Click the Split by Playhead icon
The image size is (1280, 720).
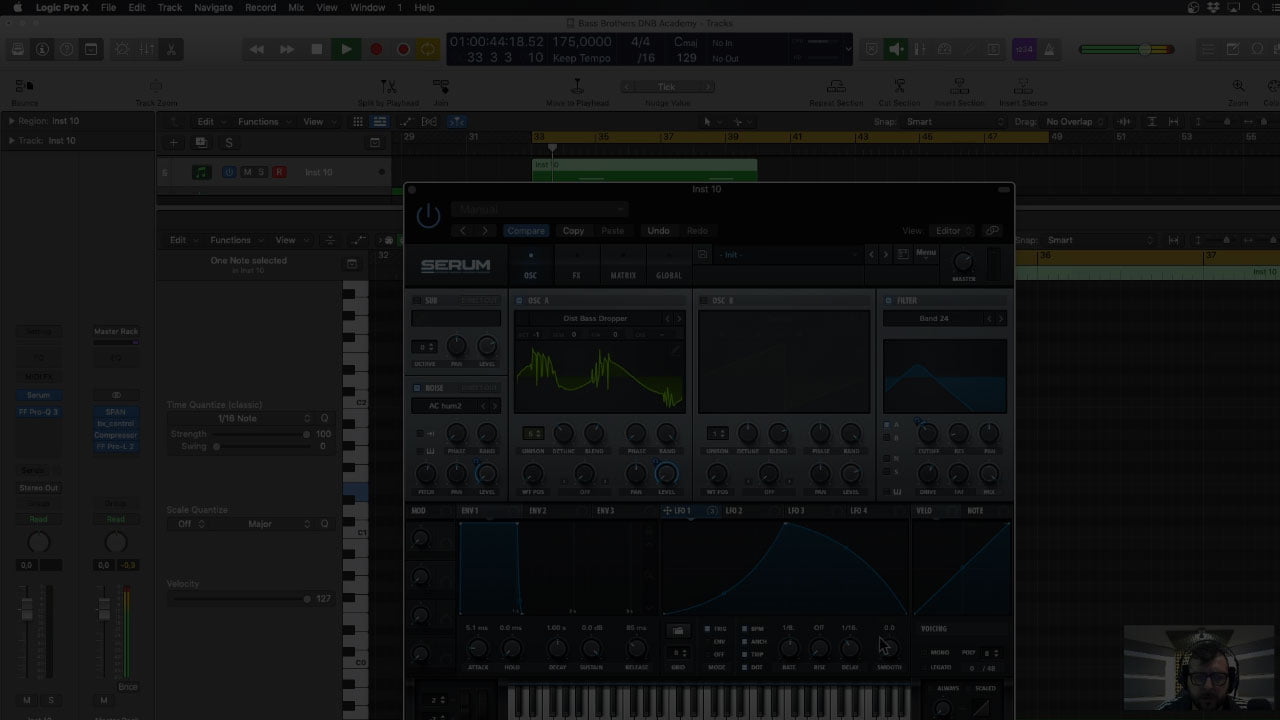coord(388,87)
